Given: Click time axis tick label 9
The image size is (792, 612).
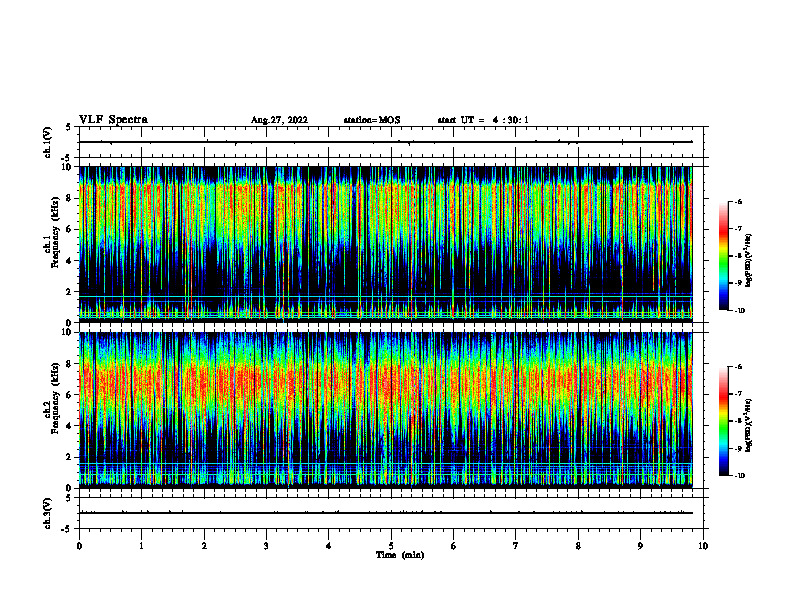Looking at the screenshot, I should click(640, 546).
